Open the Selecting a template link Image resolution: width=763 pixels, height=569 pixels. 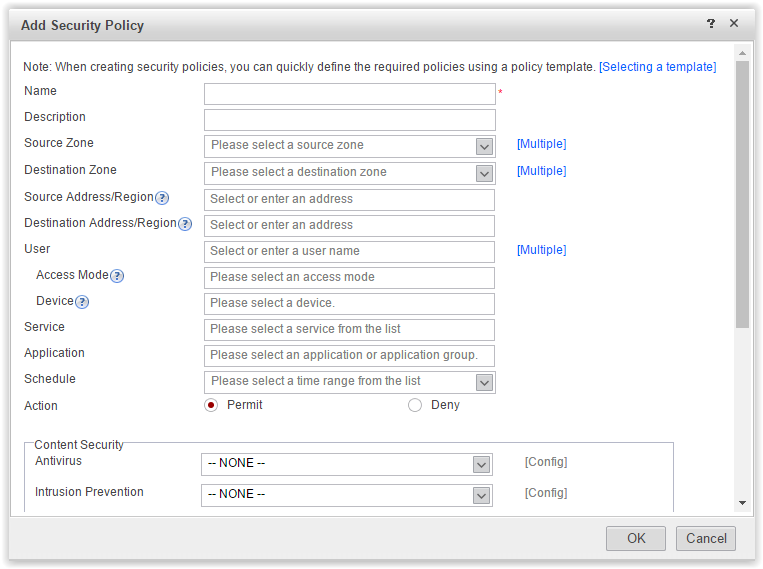click(657, 67)
